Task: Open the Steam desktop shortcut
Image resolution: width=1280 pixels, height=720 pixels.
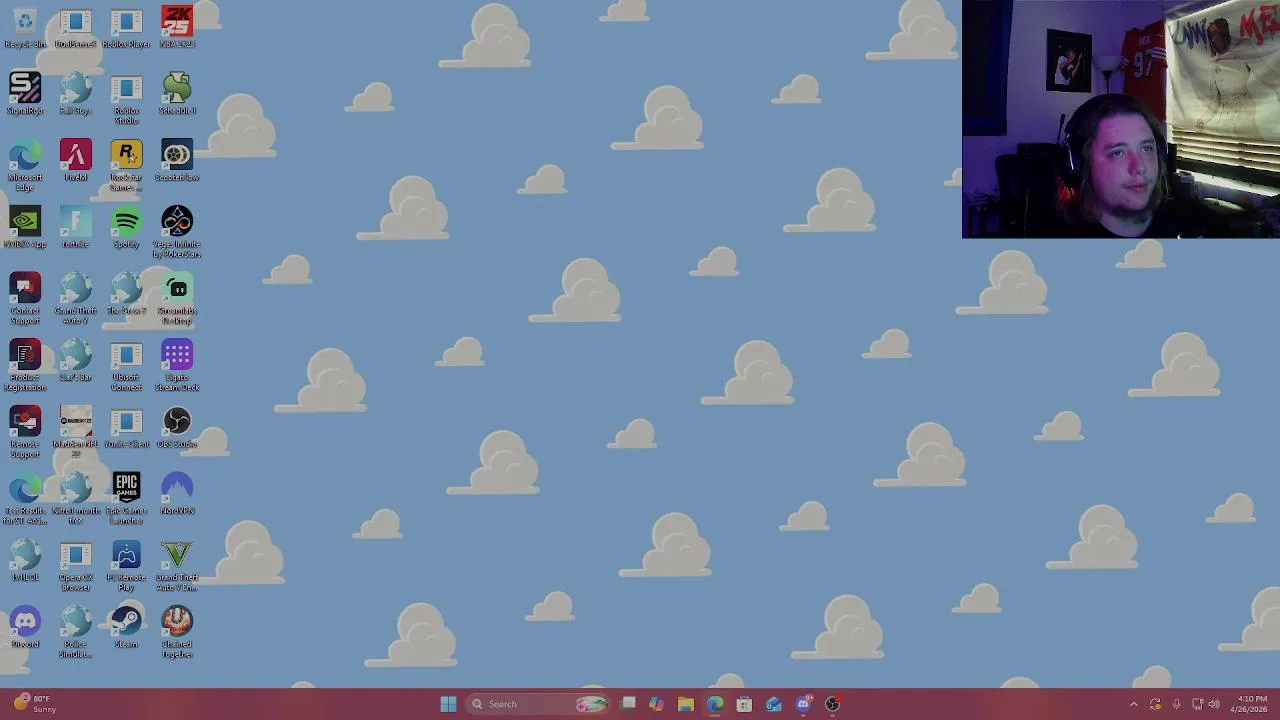Action: [126, 628]
